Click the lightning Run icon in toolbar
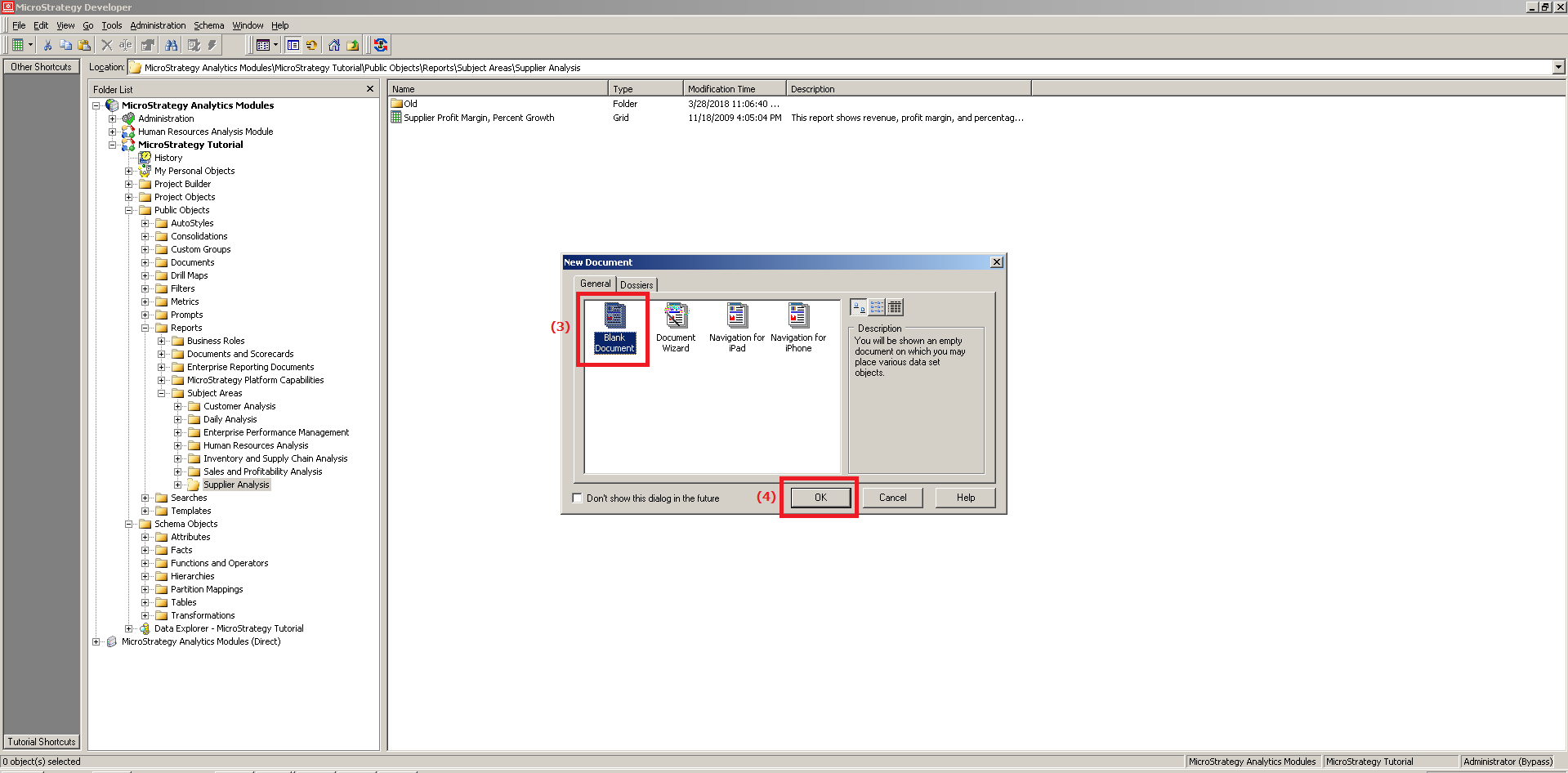 tap(212, 45)
